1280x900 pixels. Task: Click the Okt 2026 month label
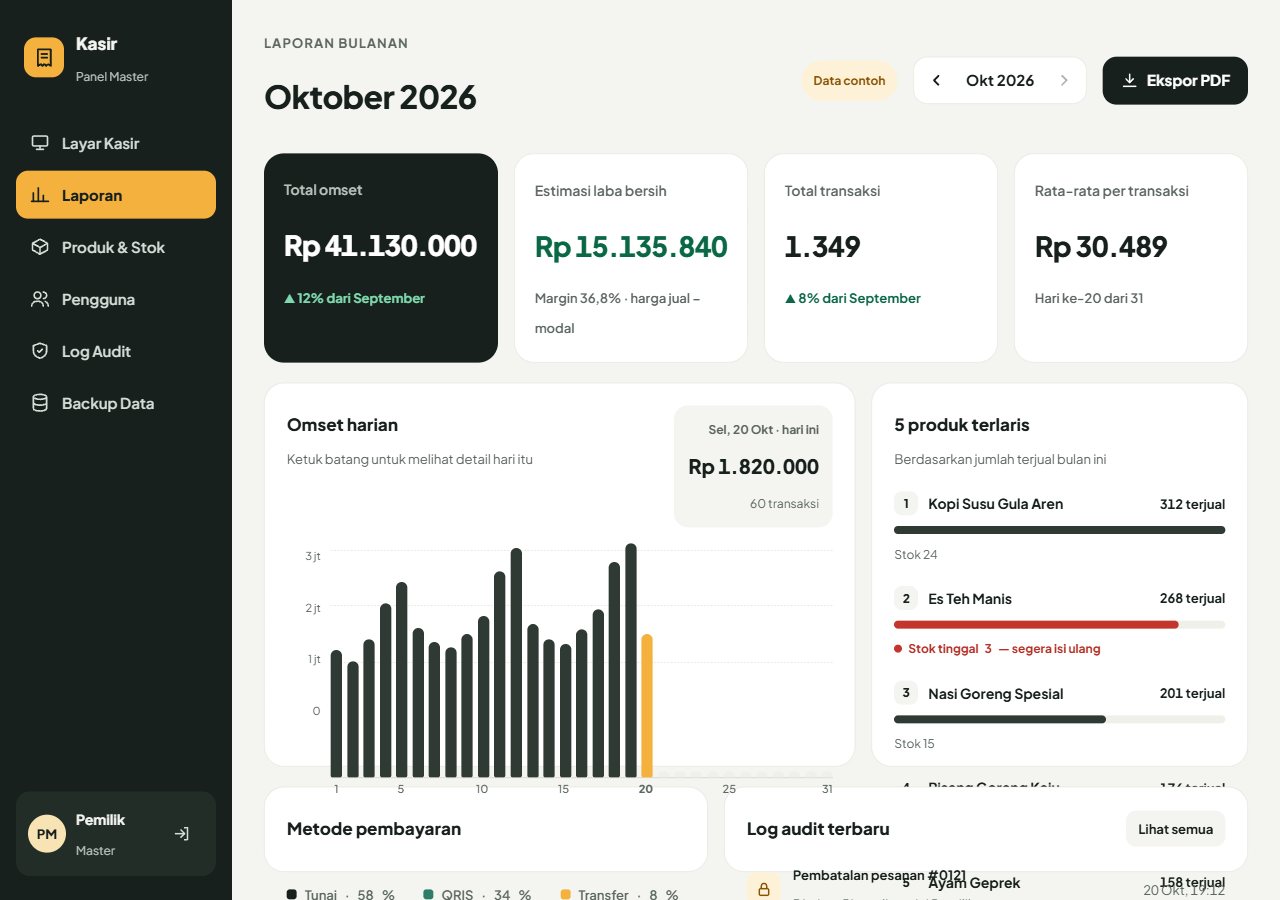tap(1000, 80)
